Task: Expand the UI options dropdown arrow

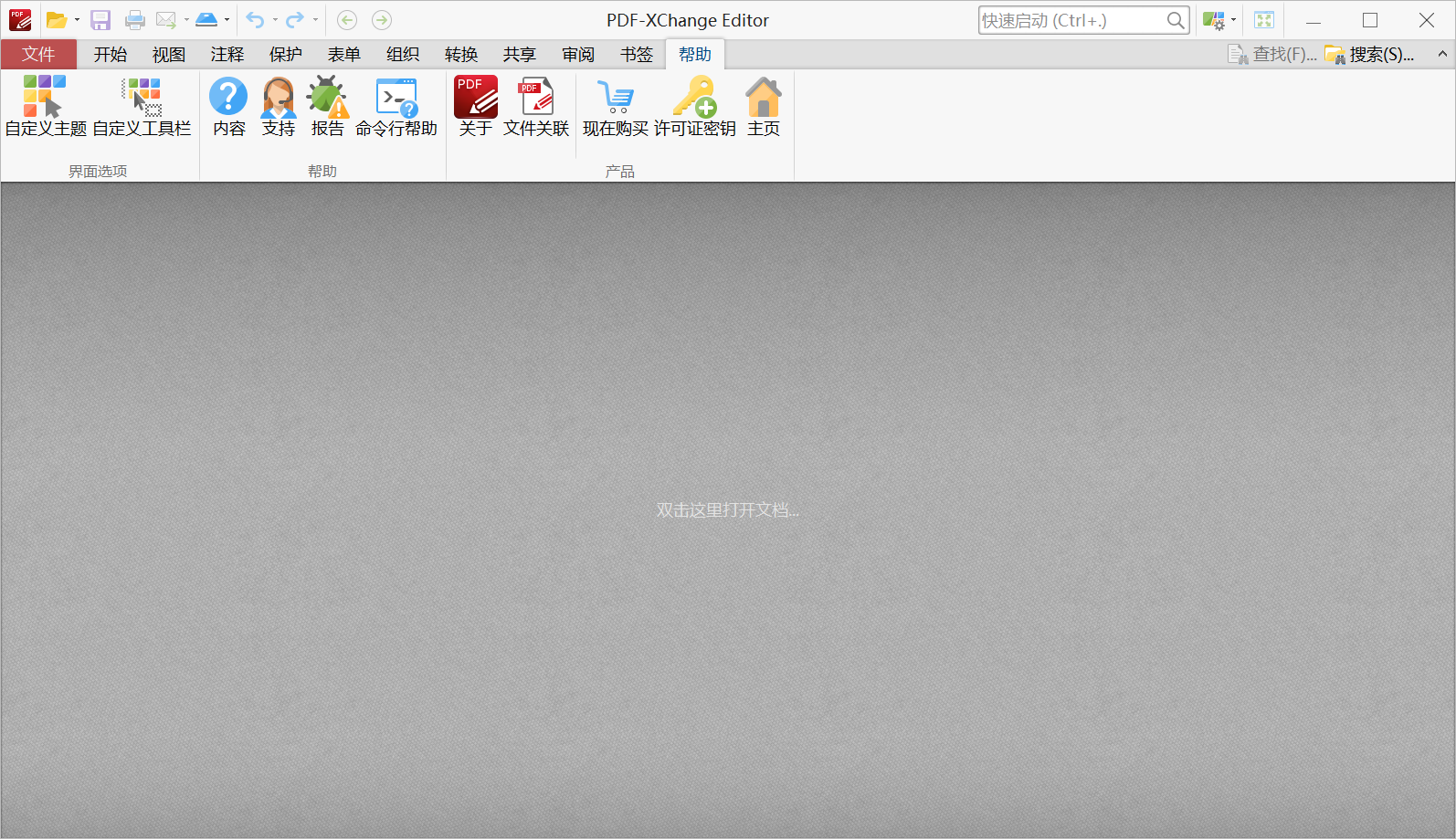Action: 1233,20
